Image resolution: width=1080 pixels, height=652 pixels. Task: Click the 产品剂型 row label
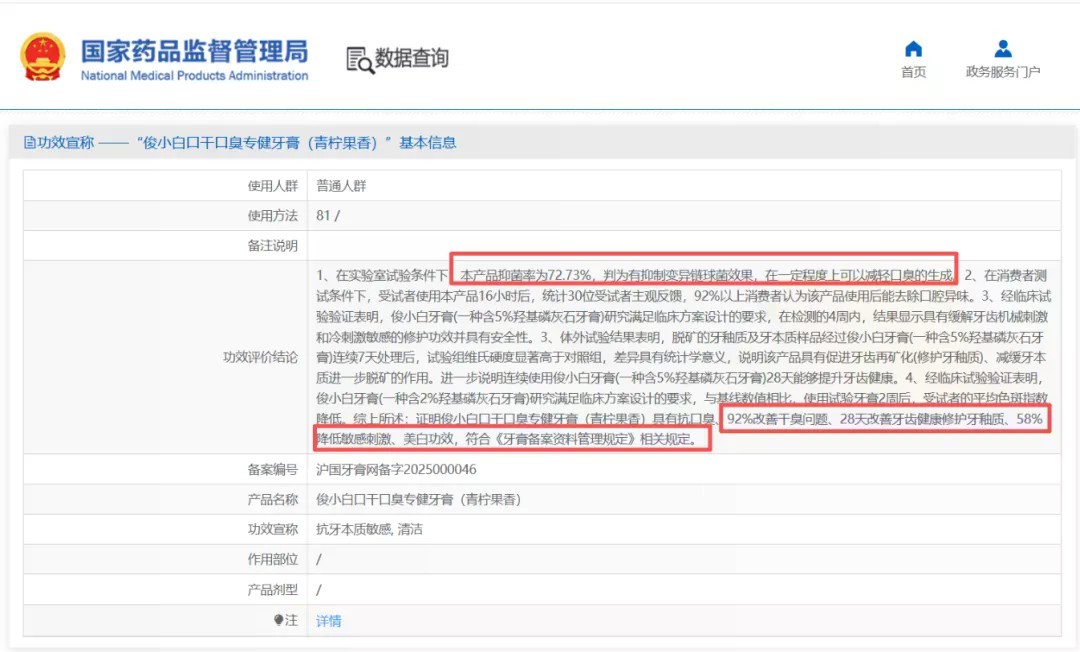pos(273,589)
